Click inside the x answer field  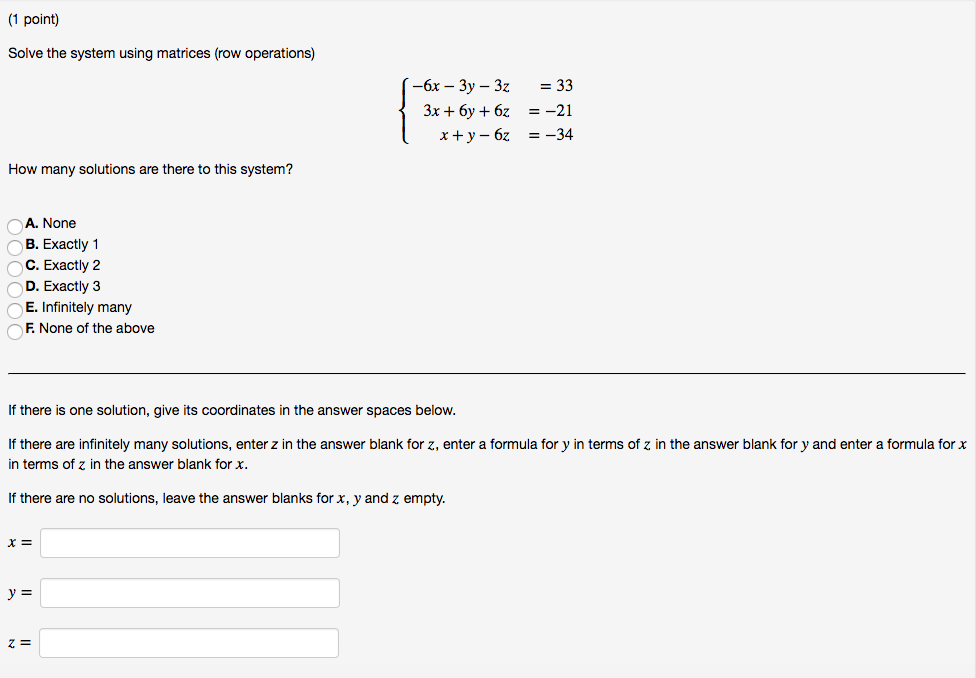[188, 543]
